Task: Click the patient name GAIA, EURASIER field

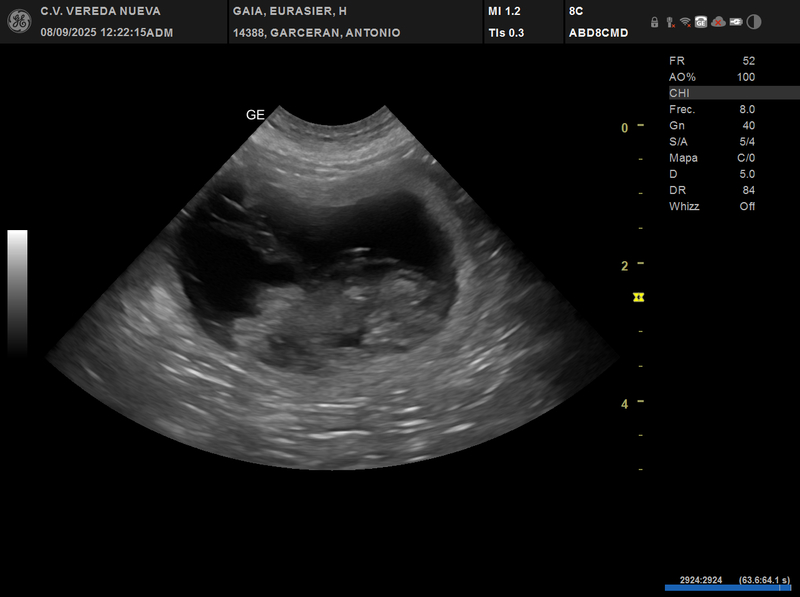Action: [x=289, y=11]
